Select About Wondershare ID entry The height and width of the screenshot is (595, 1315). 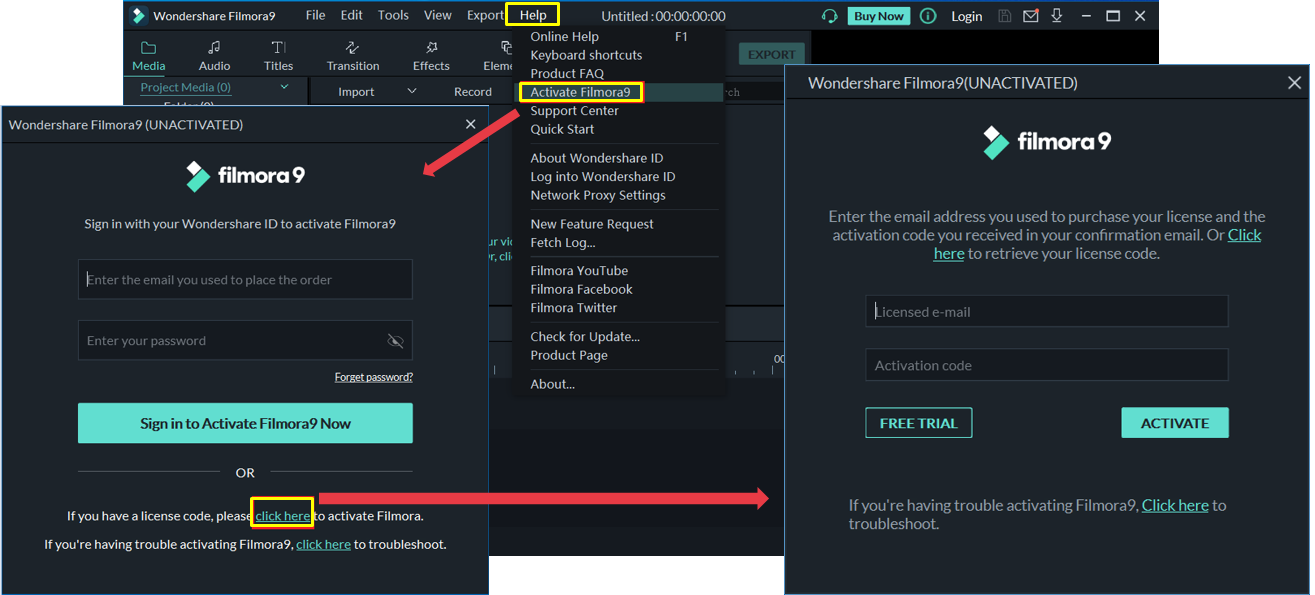[x=596, y=158]
